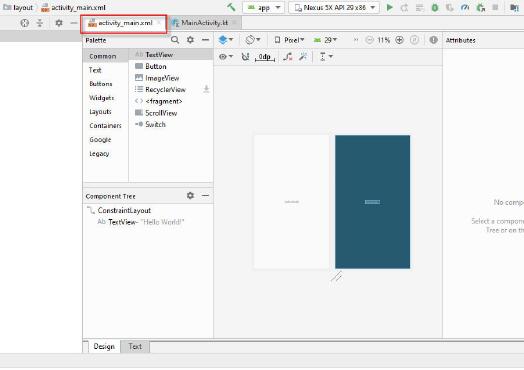Click the Palette search magnifier icon

pyautogui.click(x=174, y=40)
